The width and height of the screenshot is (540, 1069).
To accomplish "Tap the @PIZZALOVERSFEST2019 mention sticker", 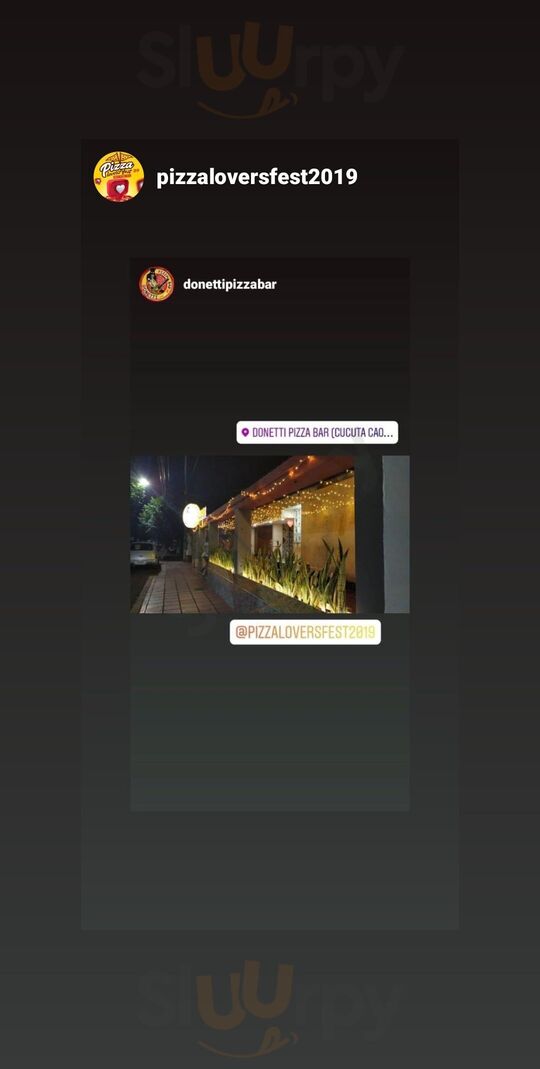I will click(305, 632).
